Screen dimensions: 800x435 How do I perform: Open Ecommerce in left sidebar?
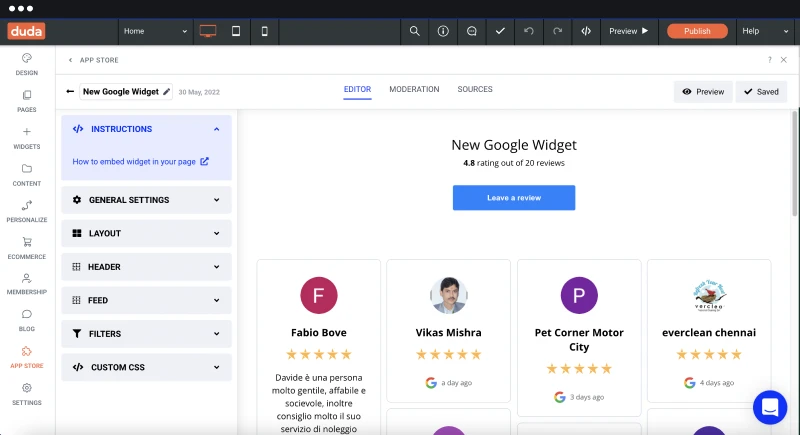(27, 248)
